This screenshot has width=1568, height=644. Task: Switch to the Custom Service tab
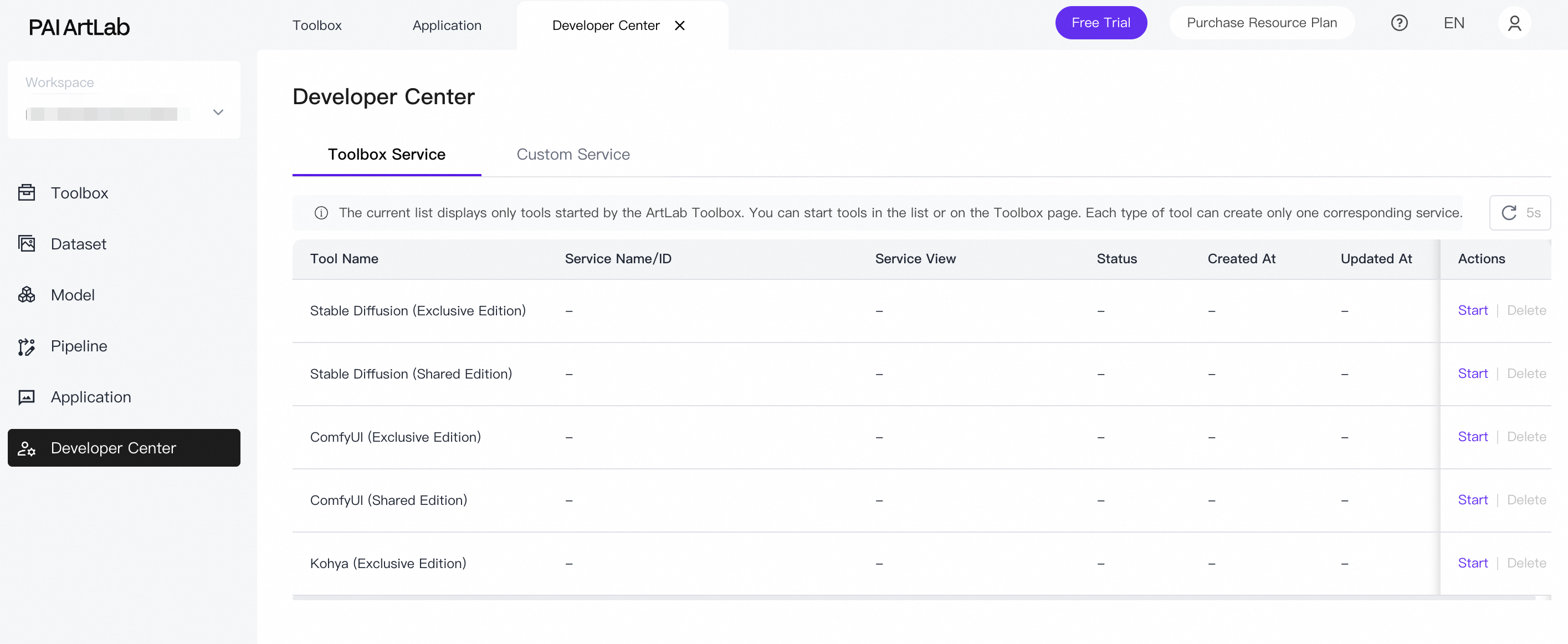point(573,155)
